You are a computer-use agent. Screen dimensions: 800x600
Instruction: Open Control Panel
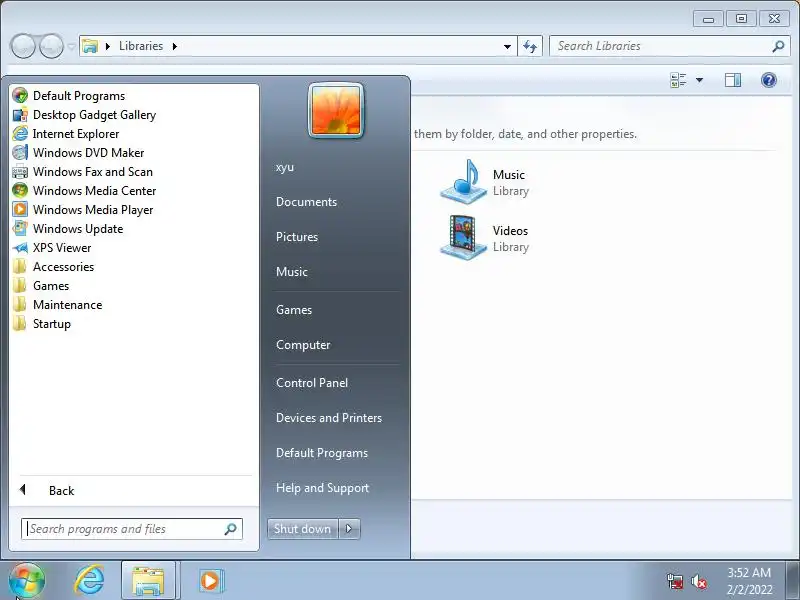[312, 383]
